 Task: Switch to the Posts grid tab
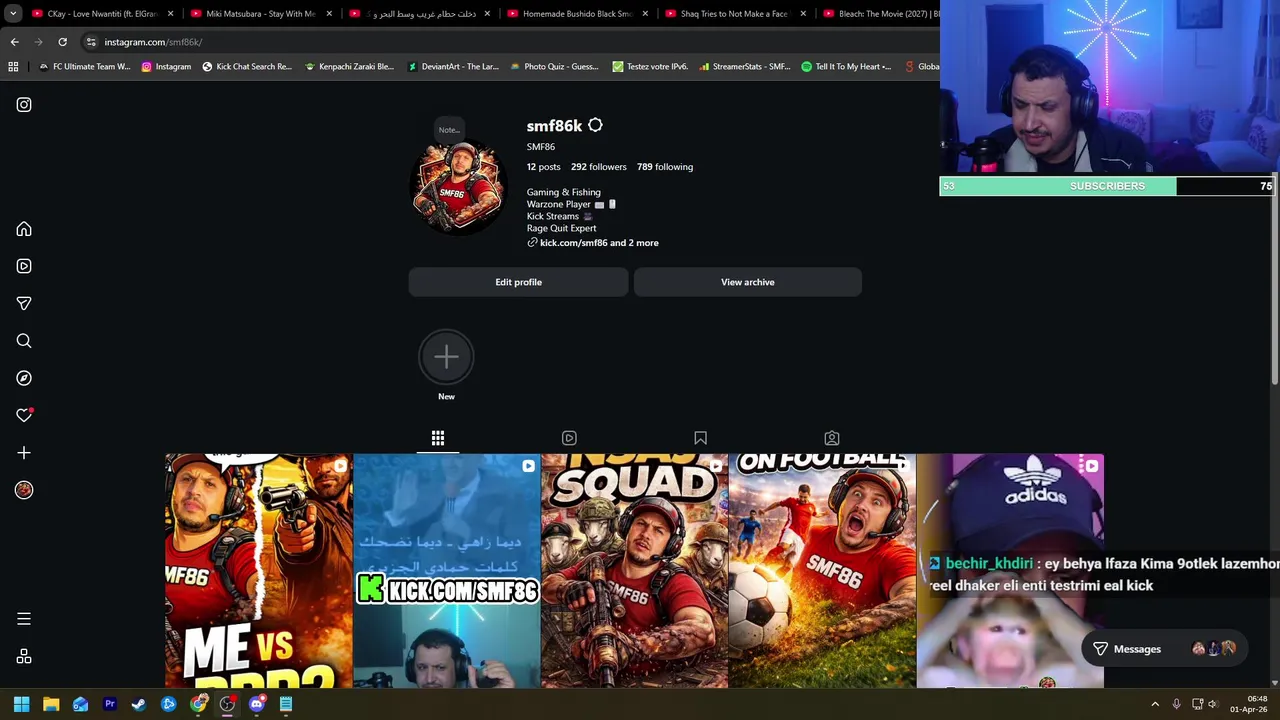pyautogui.click(x=438, y=438)
